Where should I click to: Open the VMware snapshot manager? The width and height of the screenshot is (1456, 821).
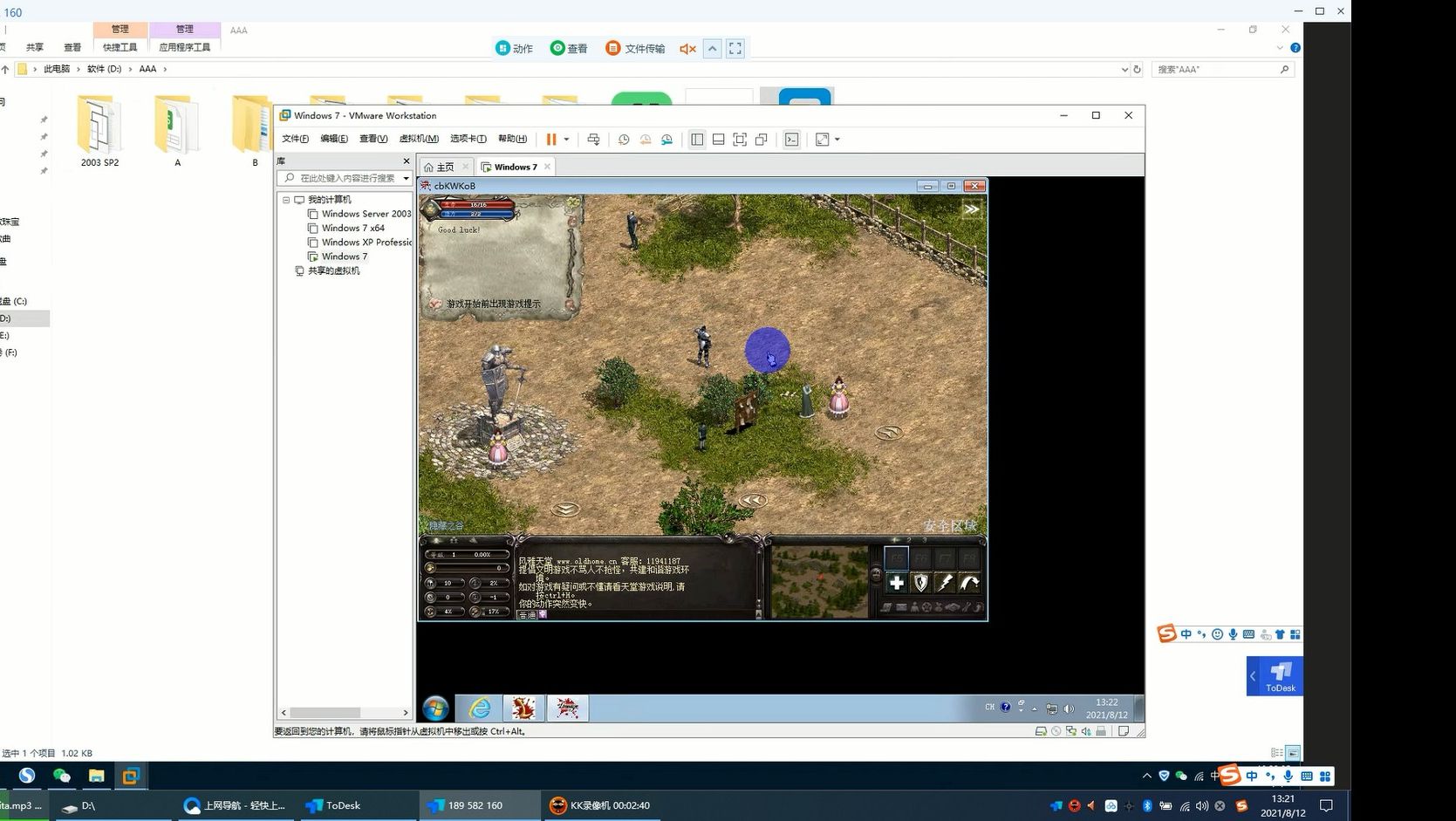click(667, 140)
